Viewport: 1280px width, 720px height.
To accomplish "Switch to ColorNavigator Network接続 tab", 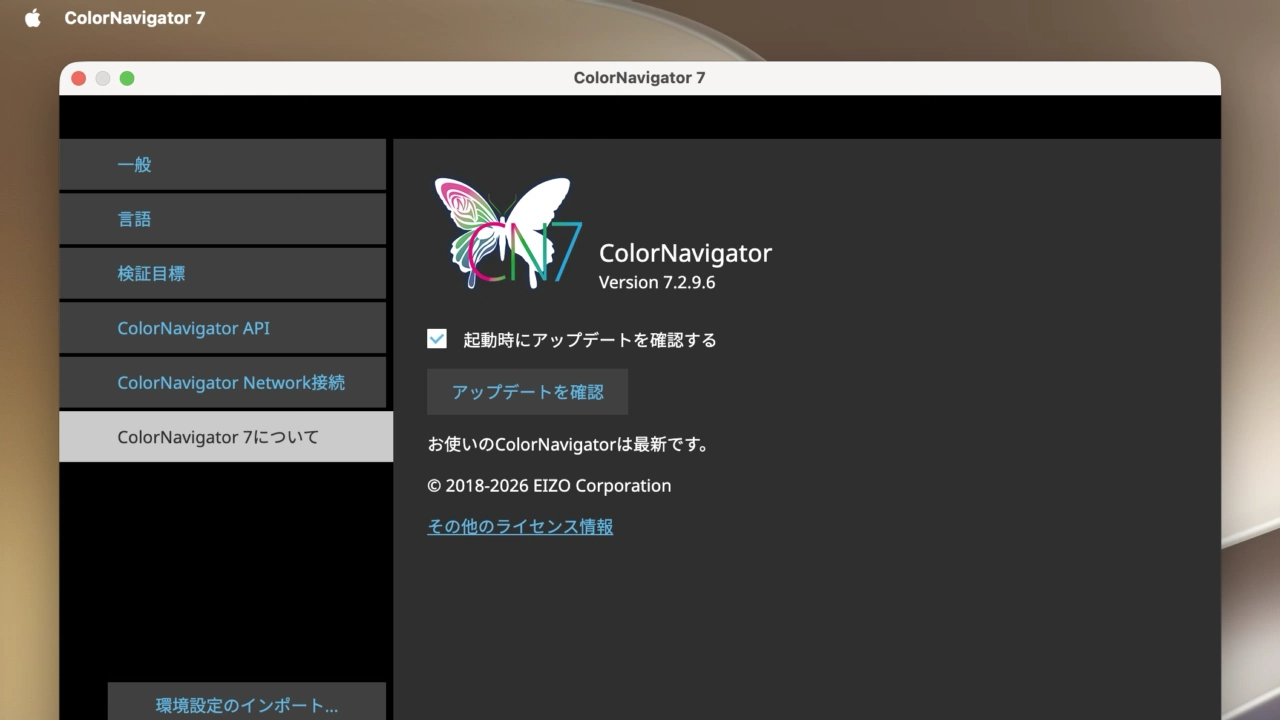I will click(222, 382).
